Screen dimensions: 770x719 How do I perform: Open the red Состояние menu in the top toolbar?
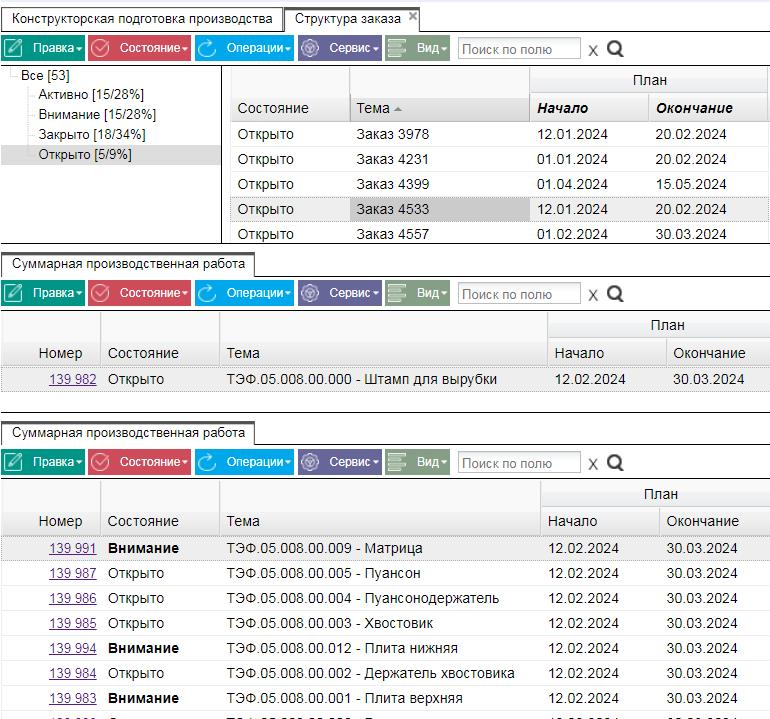(x=139, y=48)
